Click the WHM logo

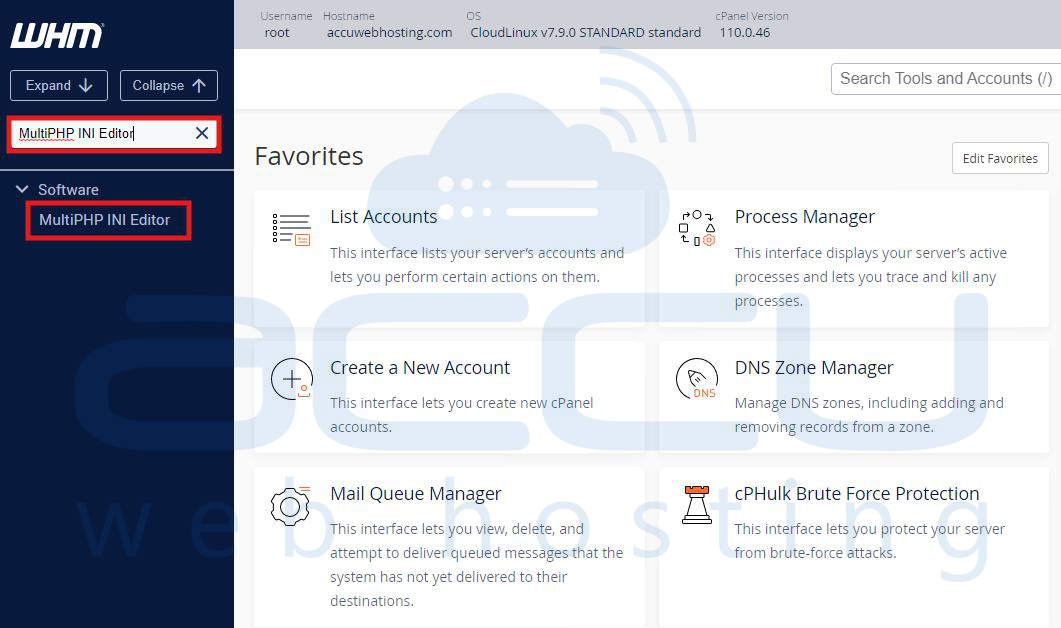tap(57, 36)
